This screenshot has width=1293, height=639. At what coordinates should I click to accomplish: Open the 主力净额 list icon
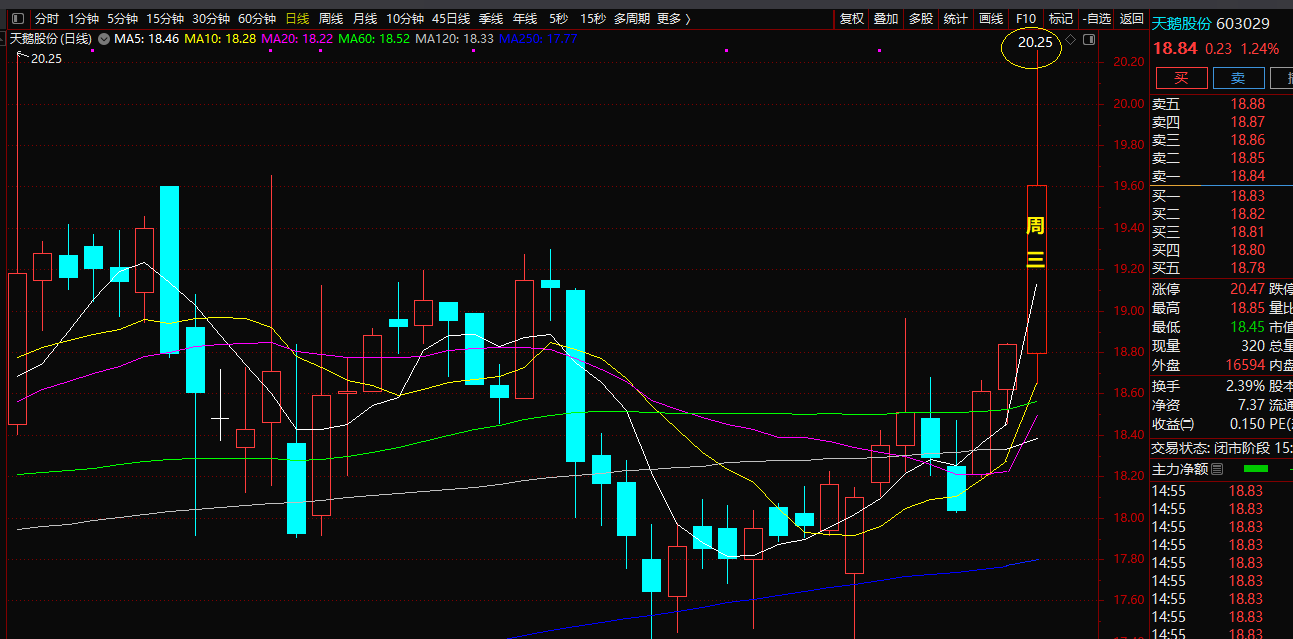(x=1218, y=468)
